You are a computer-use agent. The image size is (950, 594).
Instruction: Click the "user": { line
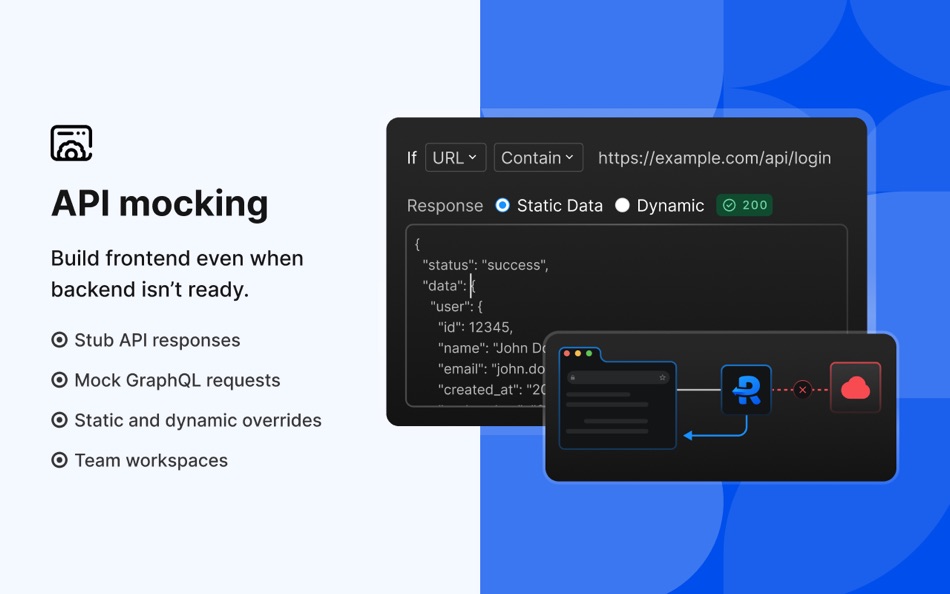point(456,307)
